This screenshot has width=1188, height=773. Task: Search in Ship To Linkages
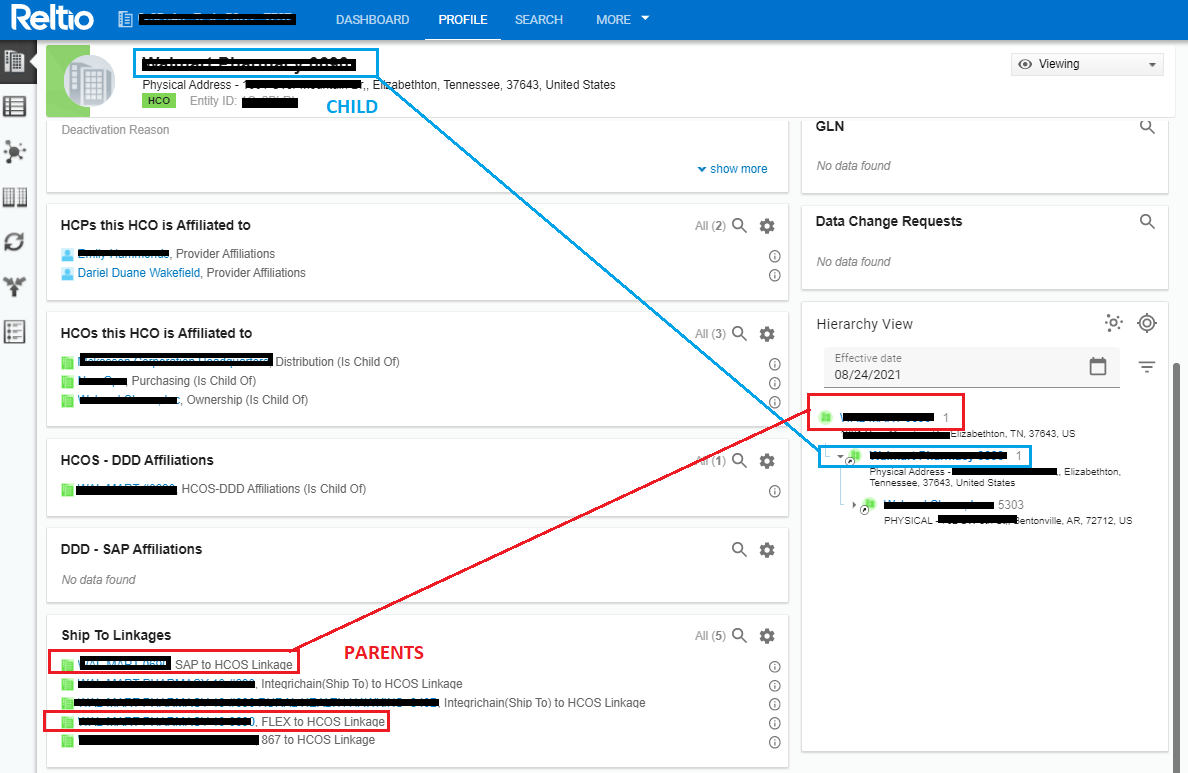click(x=739, y=636)
